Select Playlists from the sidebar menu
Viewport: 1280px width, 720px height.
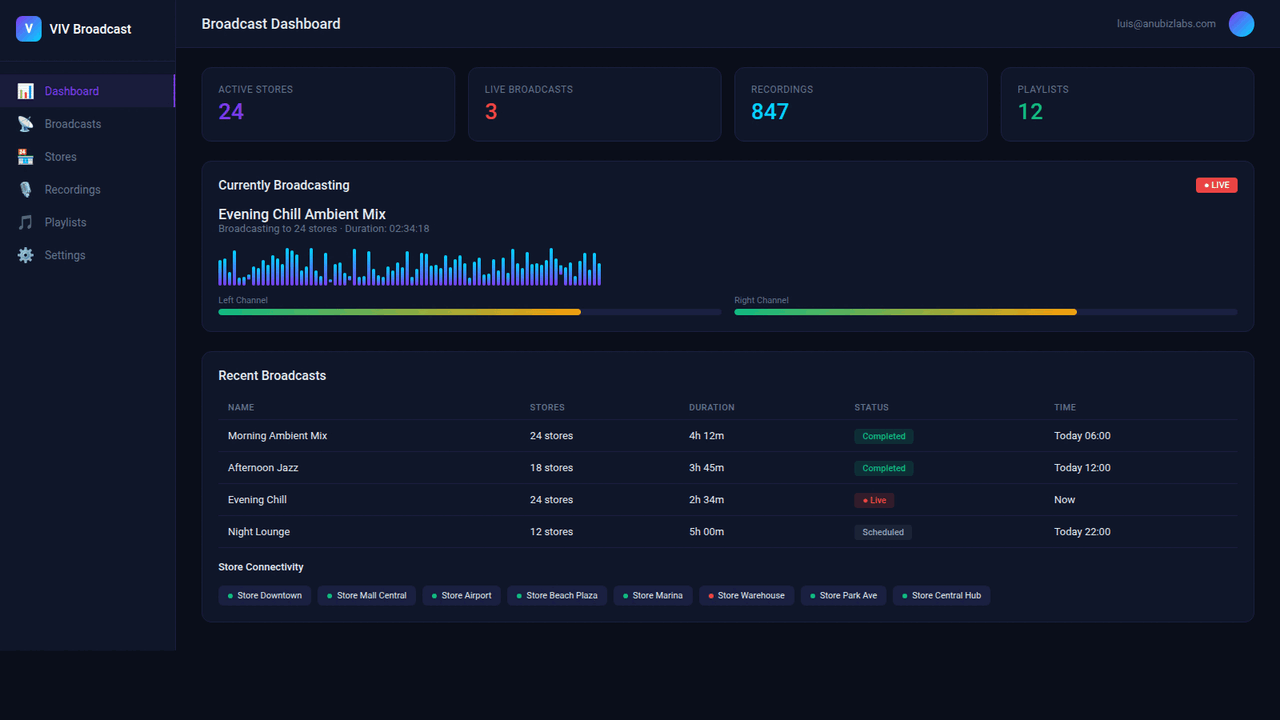point(67,222)
